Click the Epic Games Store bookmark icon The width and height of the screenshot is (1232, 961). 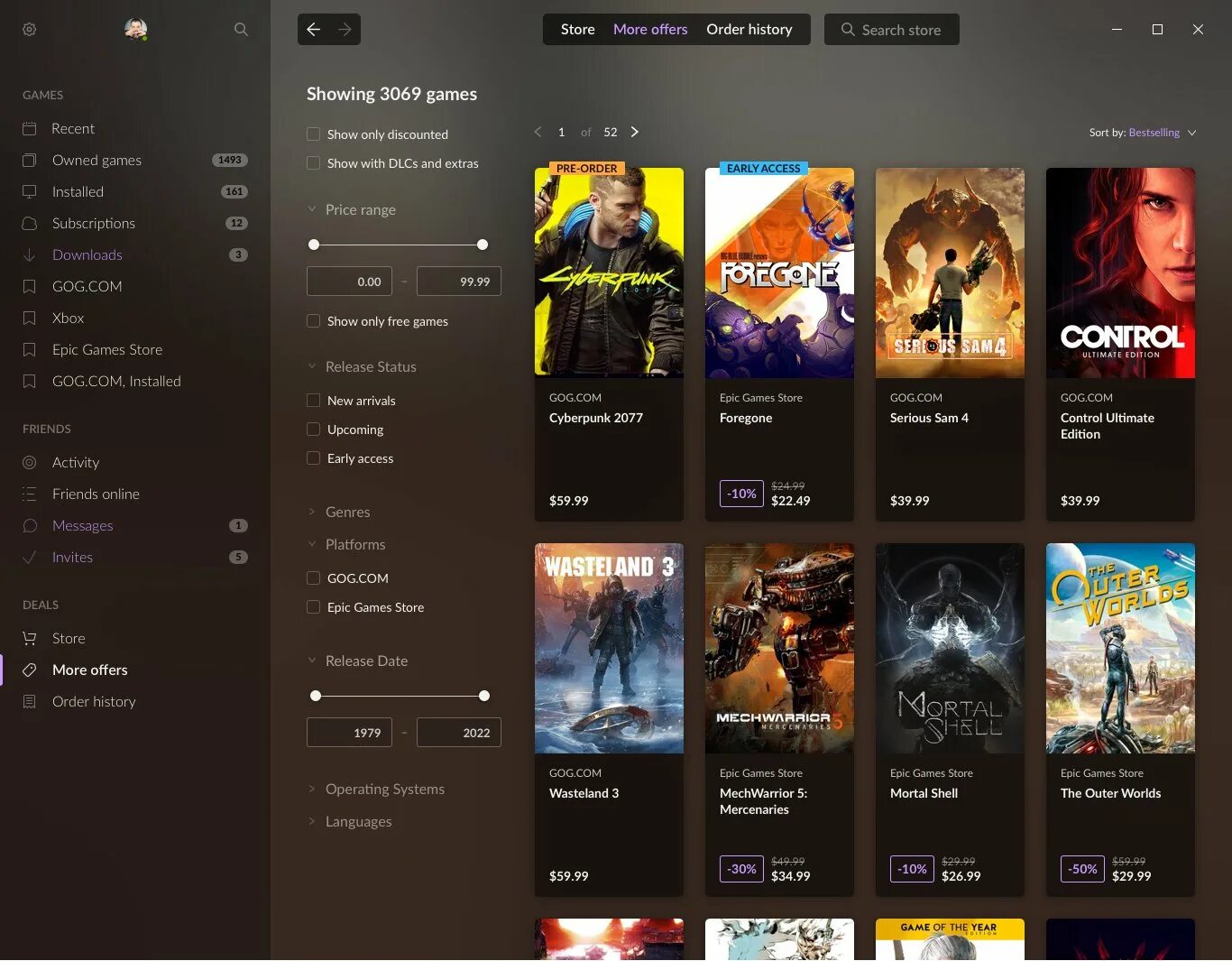(x=30, y=350)
